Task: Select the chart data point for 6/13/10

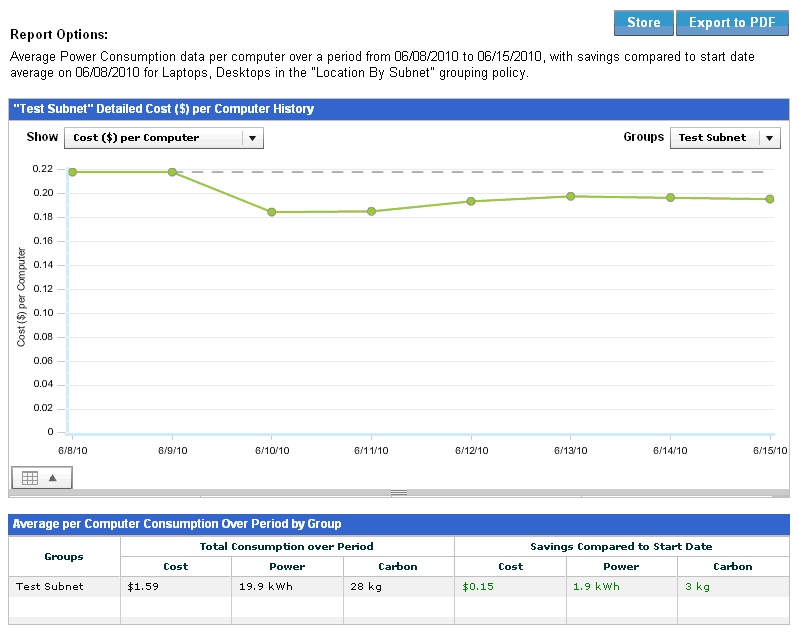Action: click(570, 196)
